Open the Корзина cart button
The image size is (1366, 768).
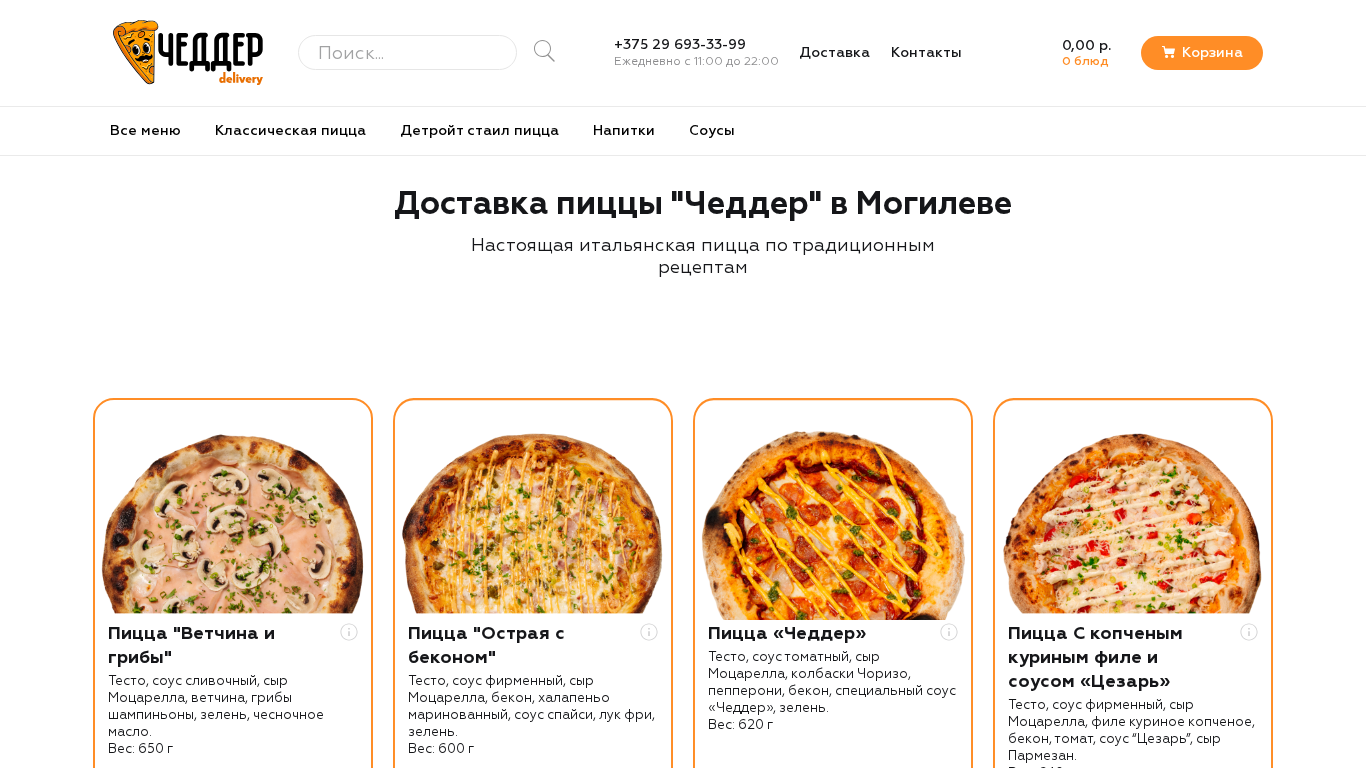click(1202, 53)
